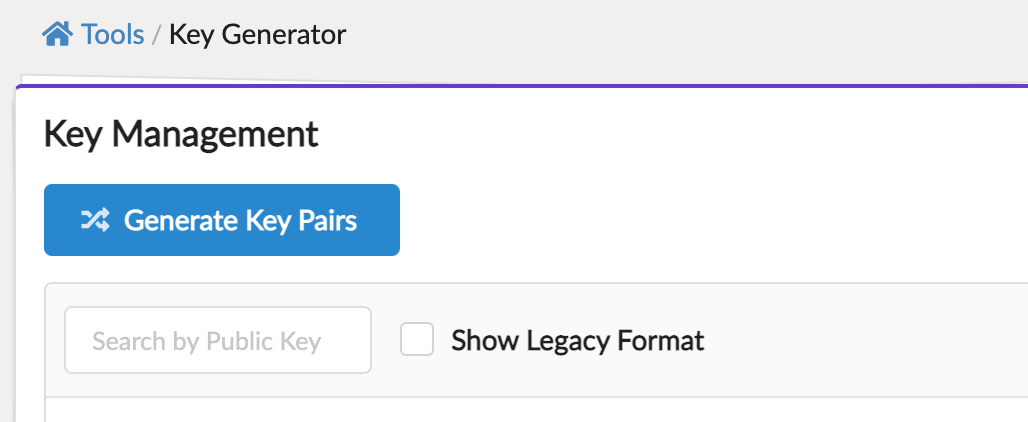Navigate back to Tools page
Image resolution: width=1028 pixels, height=422 pixels.
coord(113,35)
